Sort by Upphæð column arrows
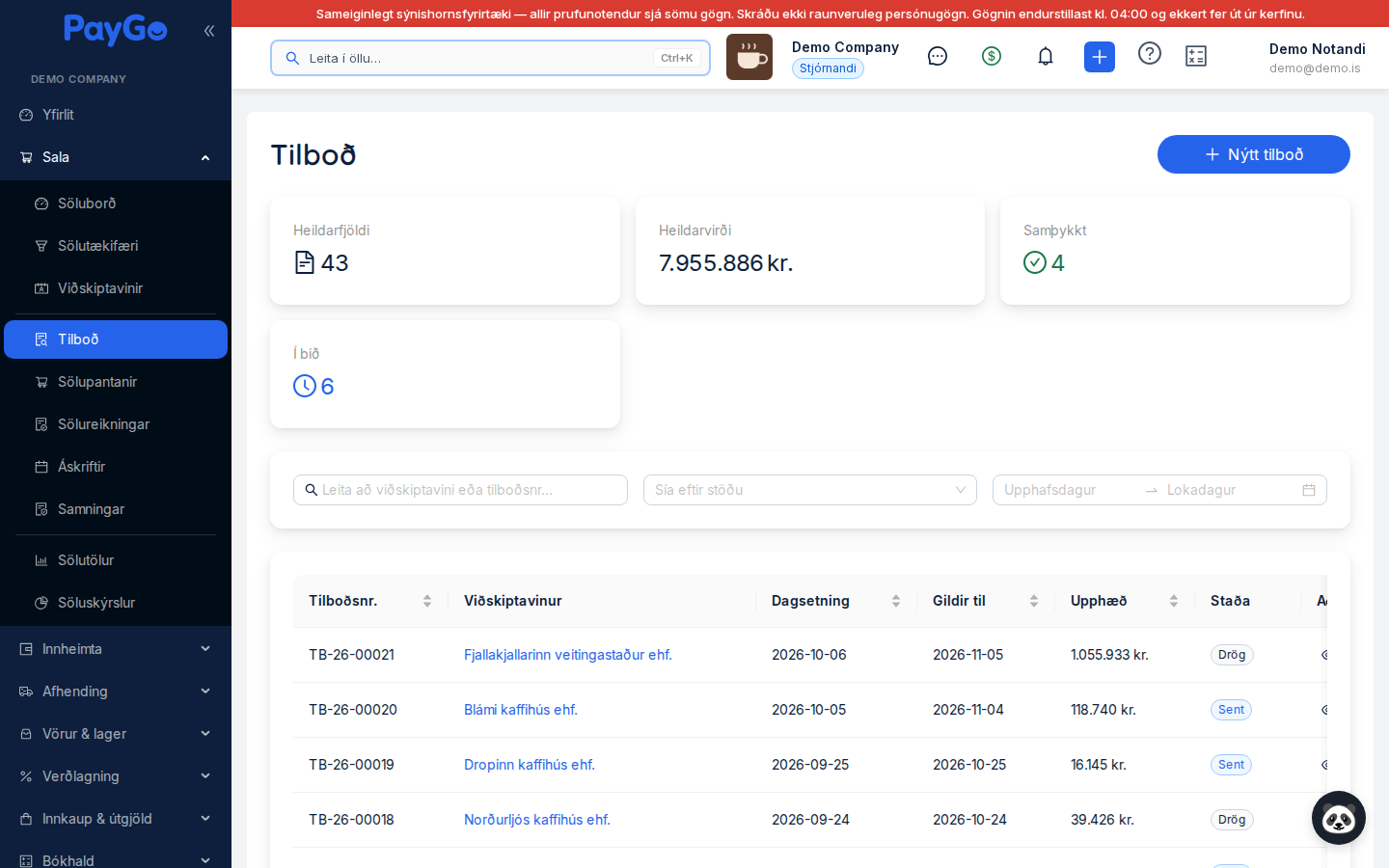Viewport: 1389px width, 868px height. coord(1174,601)
